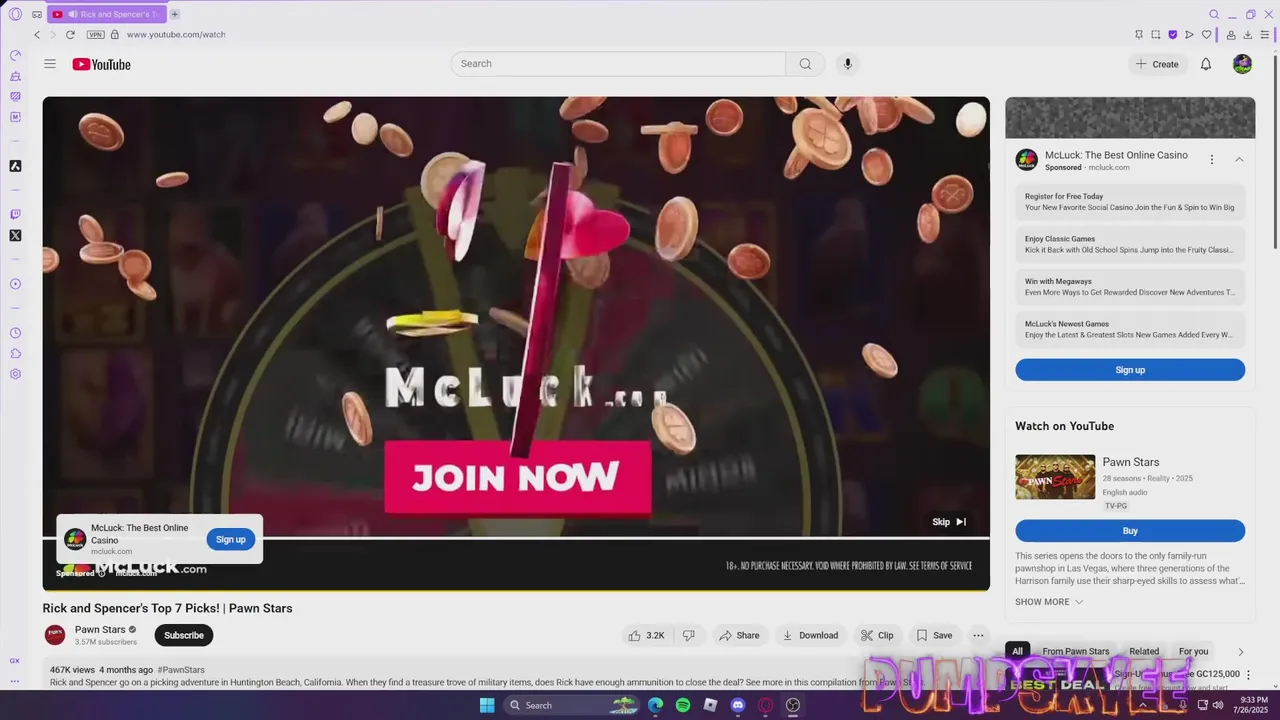Viewport: 1280px width, 720px height.
Task: Show more chips with right chevron
Action: click(x=1241, y=652)
